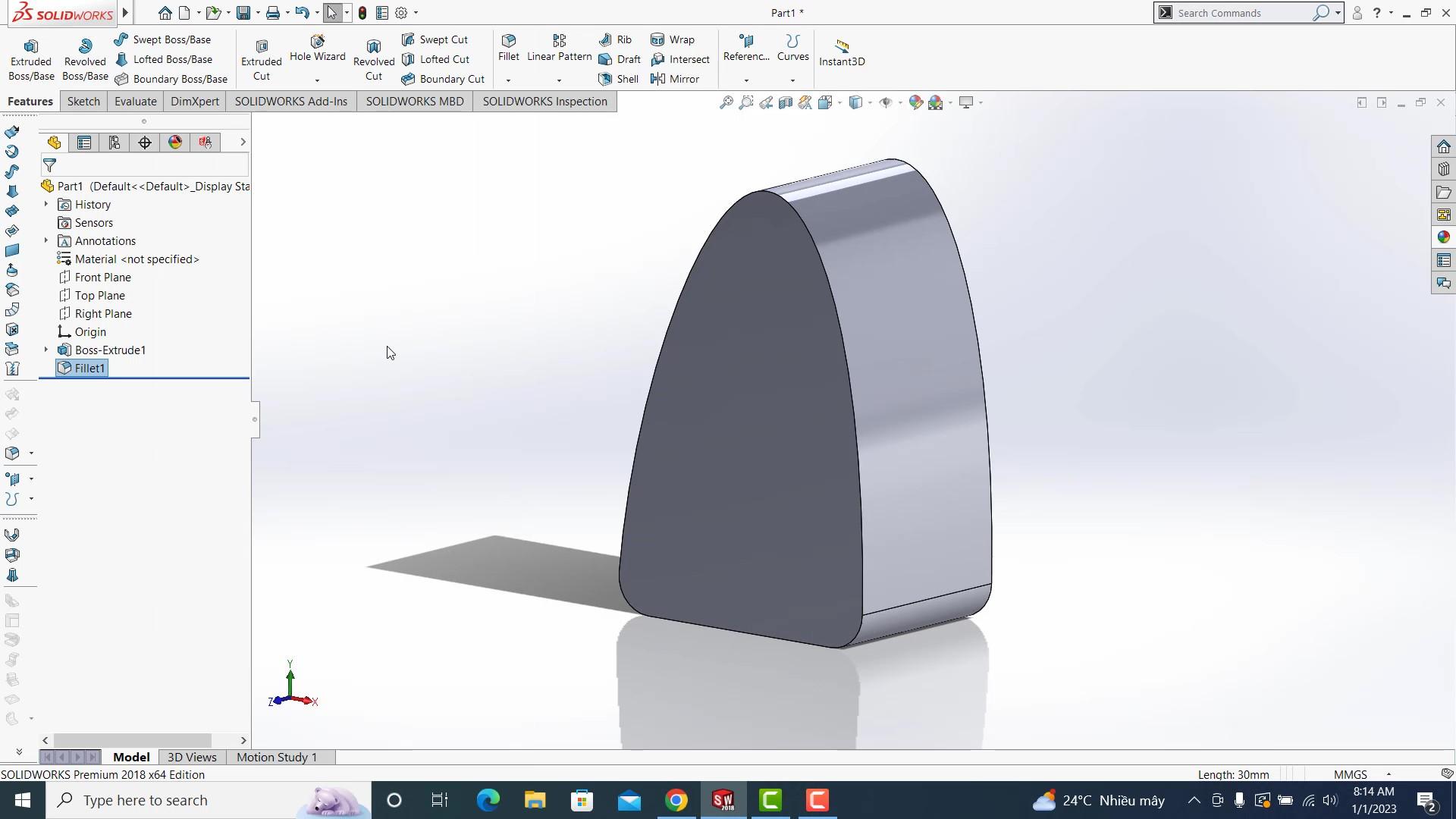Open the Motion Study 1 tab

click(x=277, y=757)
